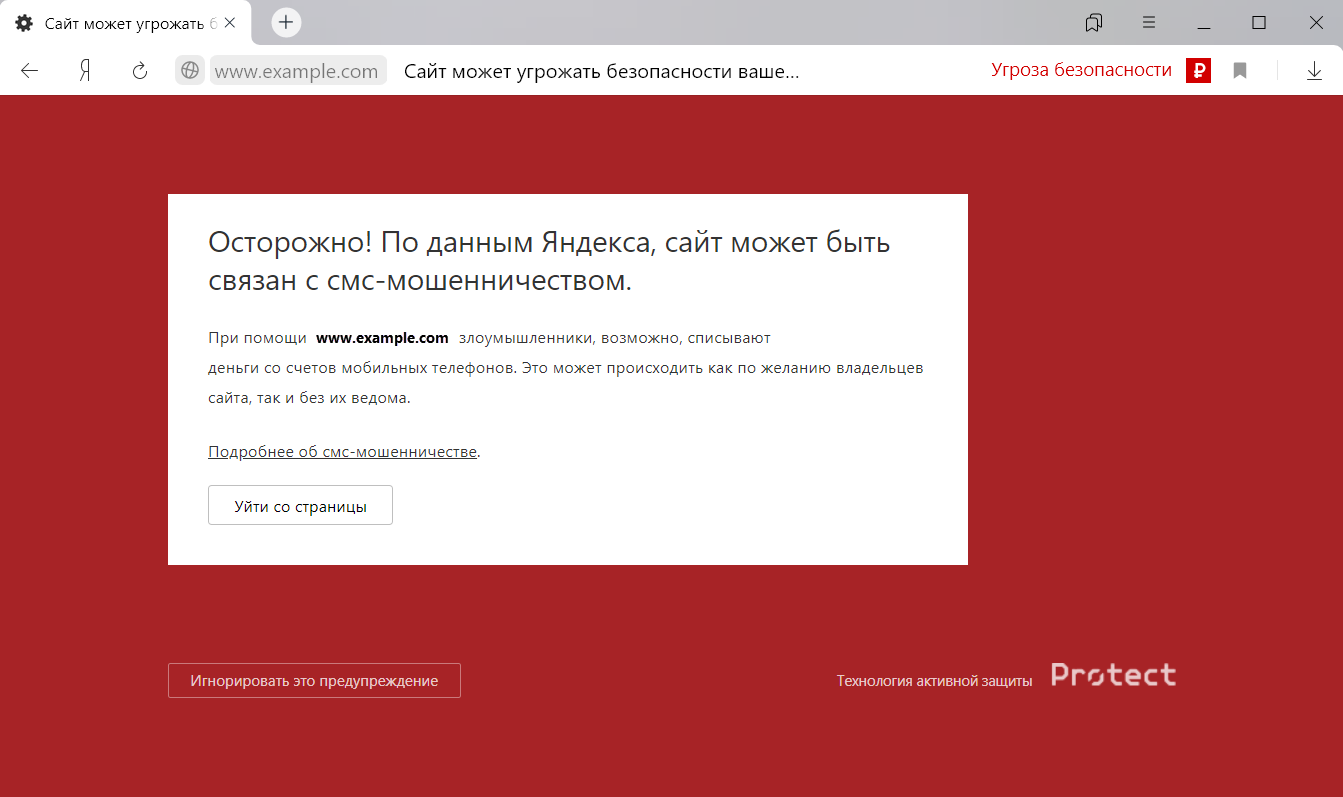
Task: Click the globe site info icon
Action: click(x=190, y=71)
